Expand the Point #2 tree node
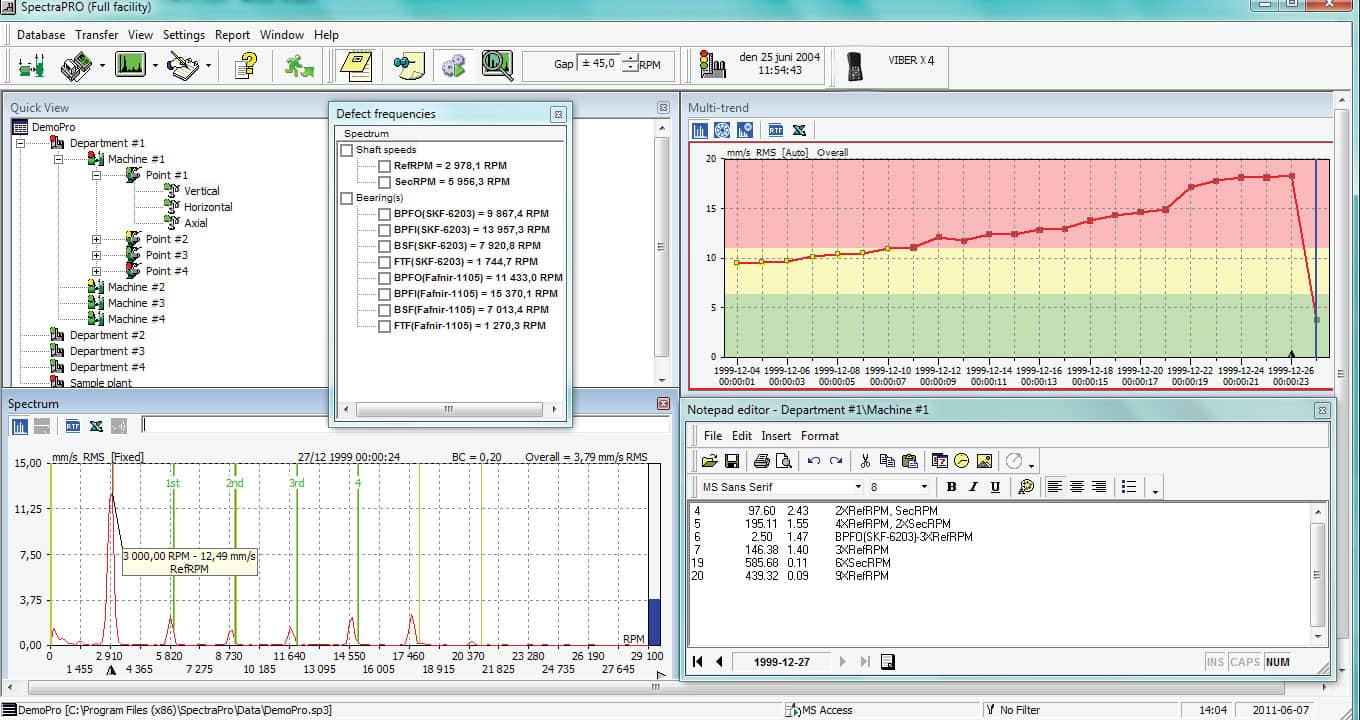This screenshot has width=1360, height=720. click(96, 239)
